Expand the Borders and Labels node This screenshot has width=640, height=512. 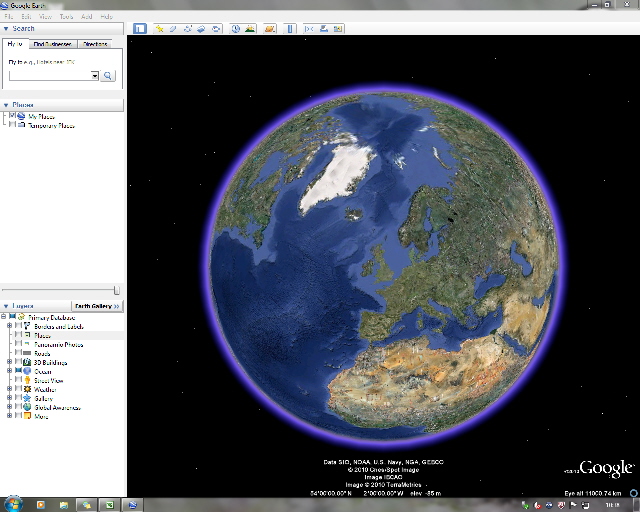9,326
